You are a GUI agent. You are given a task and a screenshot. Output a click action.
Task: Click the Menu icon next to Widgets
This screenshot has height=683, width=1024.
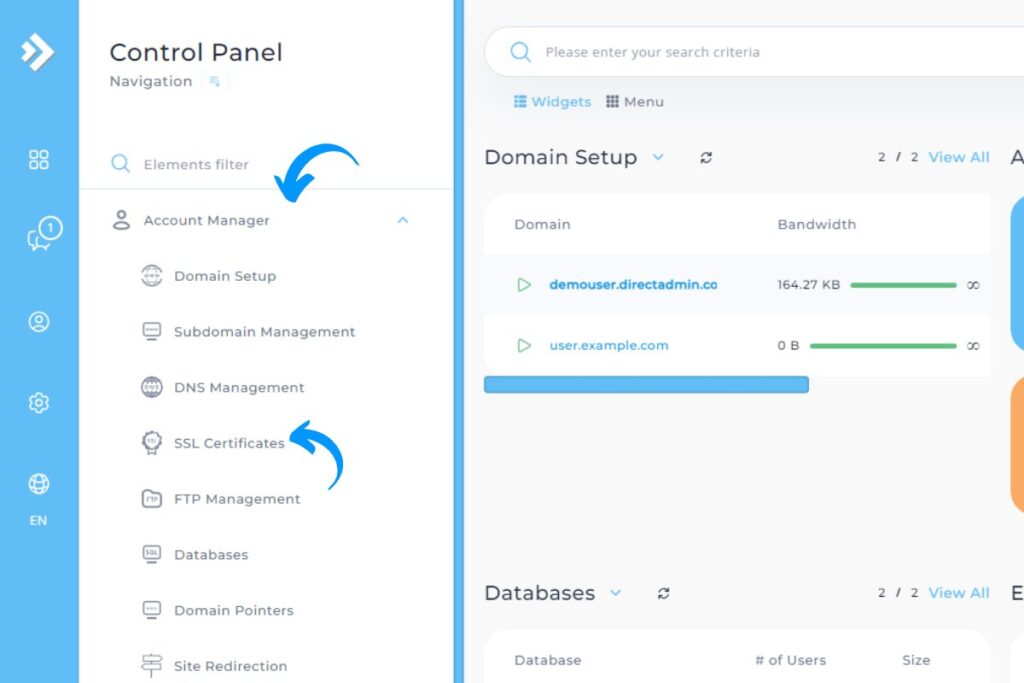tap(610, 101)
